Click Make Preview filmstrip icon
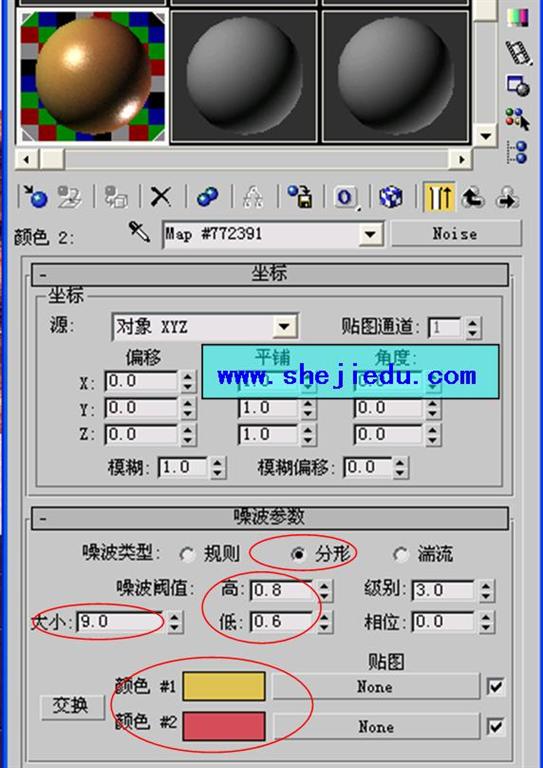 pos(518,52)
